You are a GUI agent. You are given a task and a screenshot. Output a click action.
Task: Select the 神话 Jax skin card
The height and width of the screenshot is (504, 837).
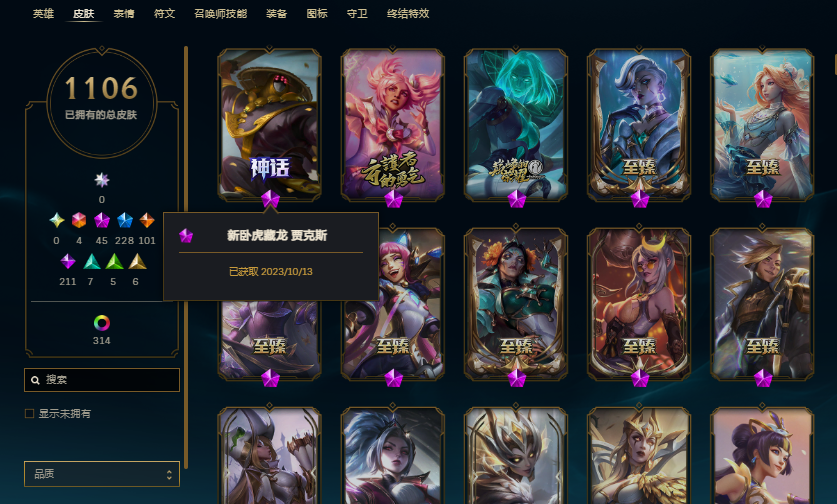(x=270, y=125)
